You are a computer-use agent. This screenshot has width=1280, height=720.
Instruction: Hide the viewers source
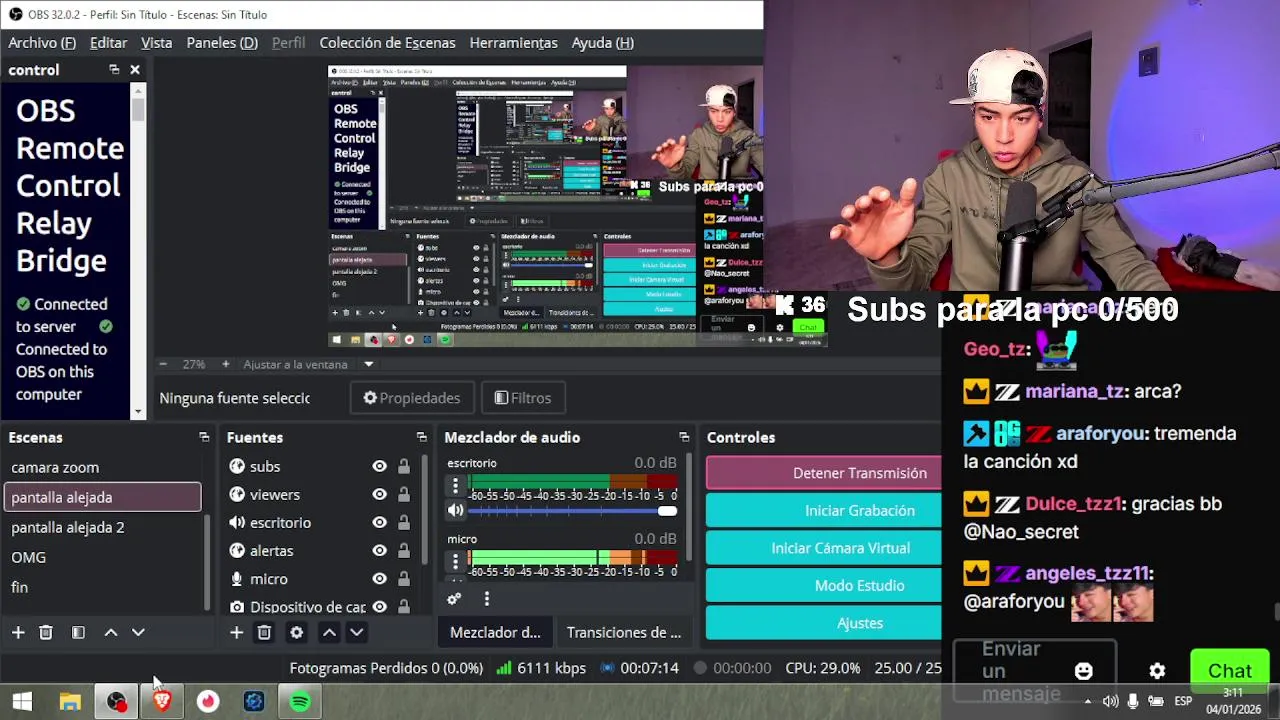[x=379, y=494]
